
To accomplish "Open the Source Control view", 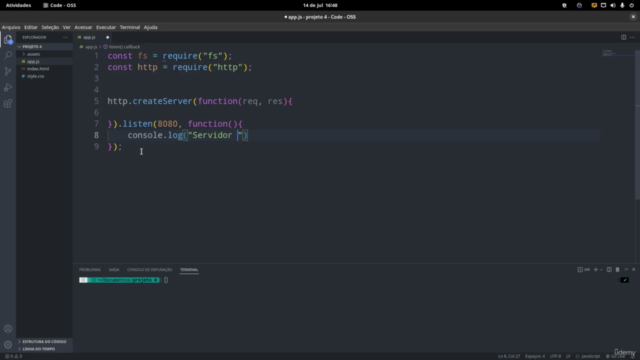I will click(x=8, y=71).
